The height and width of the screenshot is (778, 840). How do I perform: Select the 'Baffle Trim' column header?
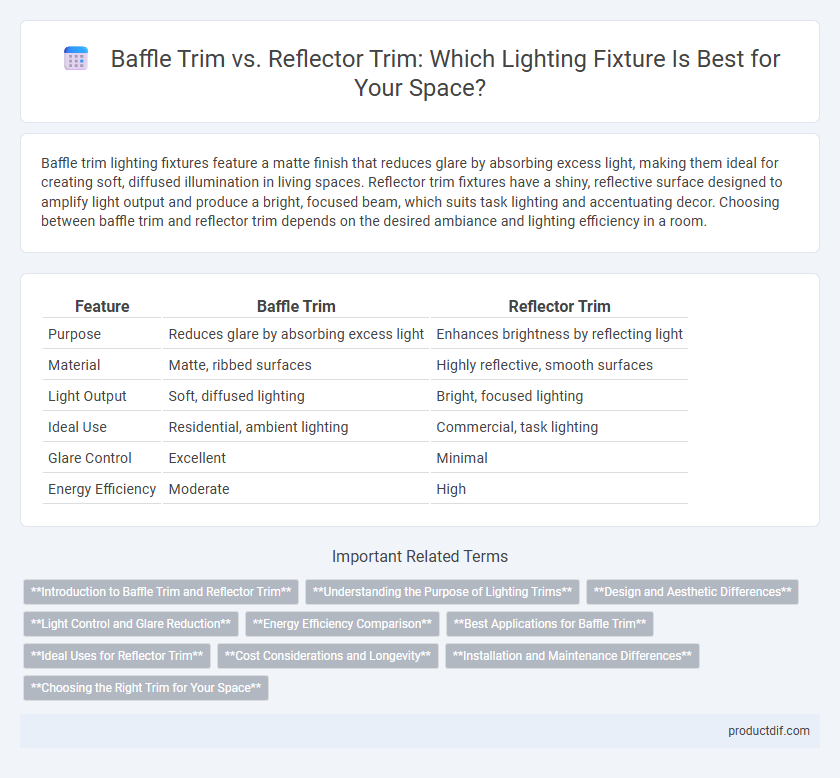pyautogui.click(x=296, y=306)
